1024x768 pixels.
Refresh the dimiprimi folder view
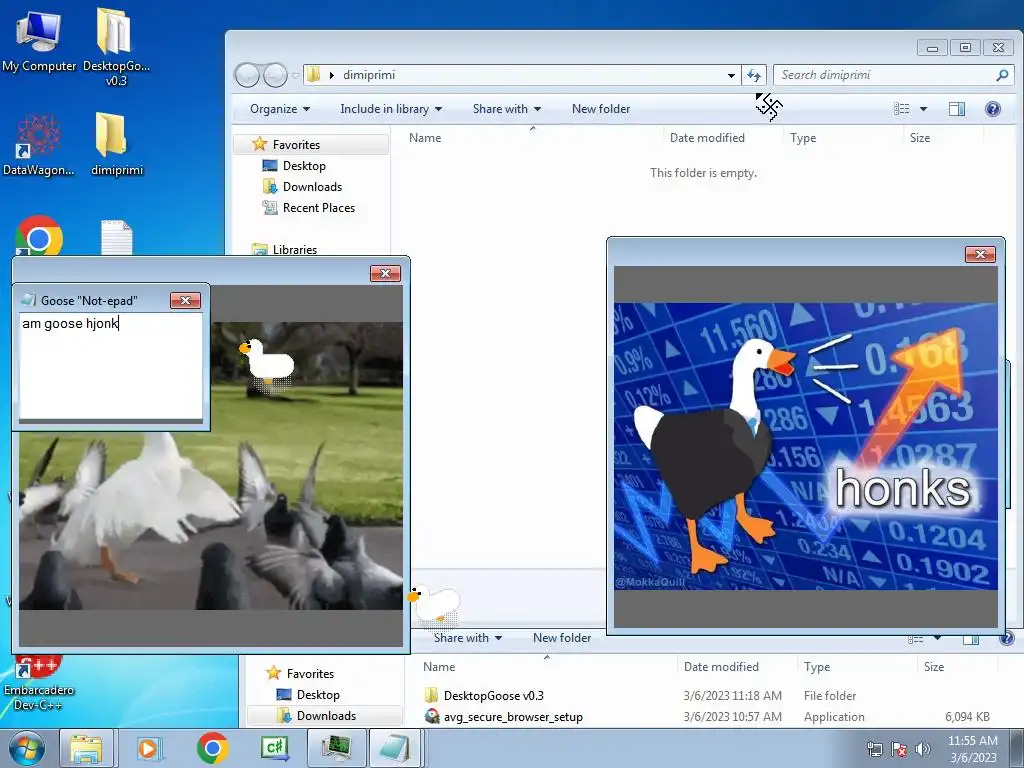[754, 75]
